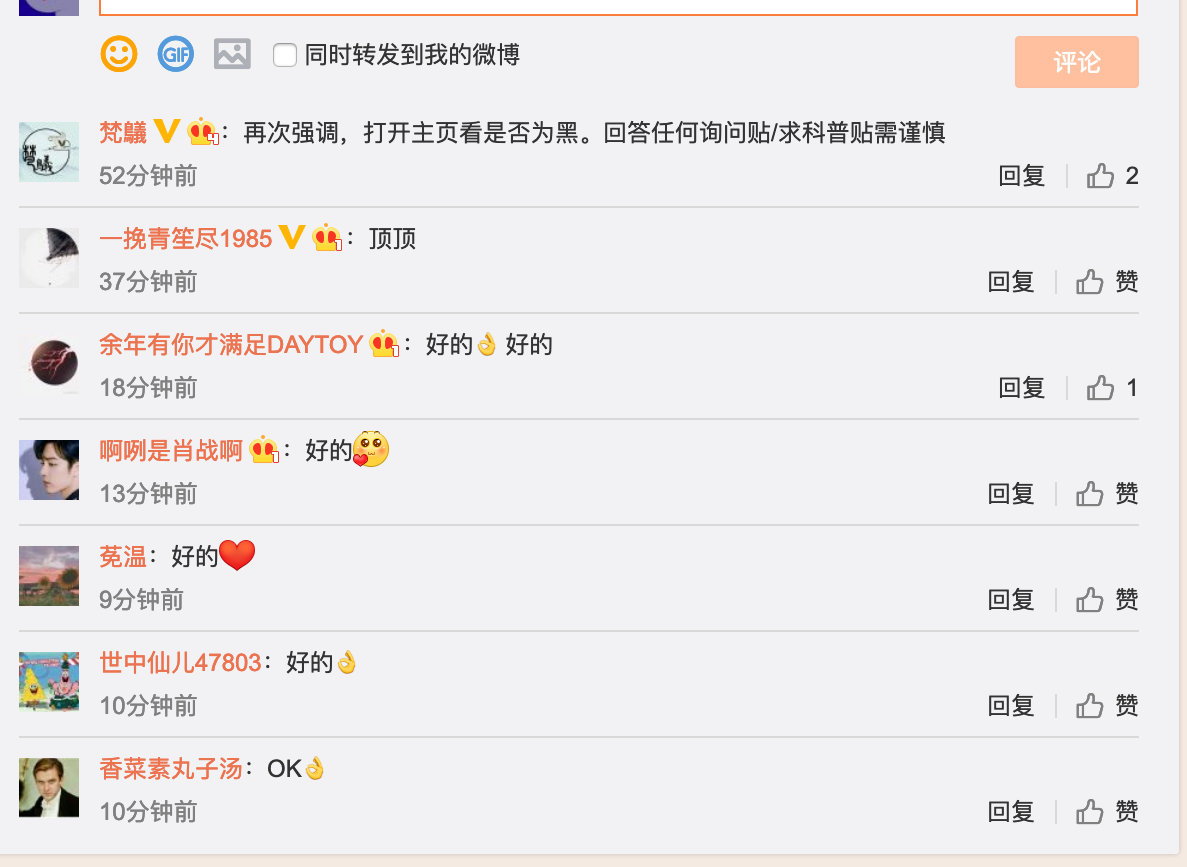The height and width of the screenshot is (867, 1187).
Task: Click the image upload icon
Action: tap(232, 55)
